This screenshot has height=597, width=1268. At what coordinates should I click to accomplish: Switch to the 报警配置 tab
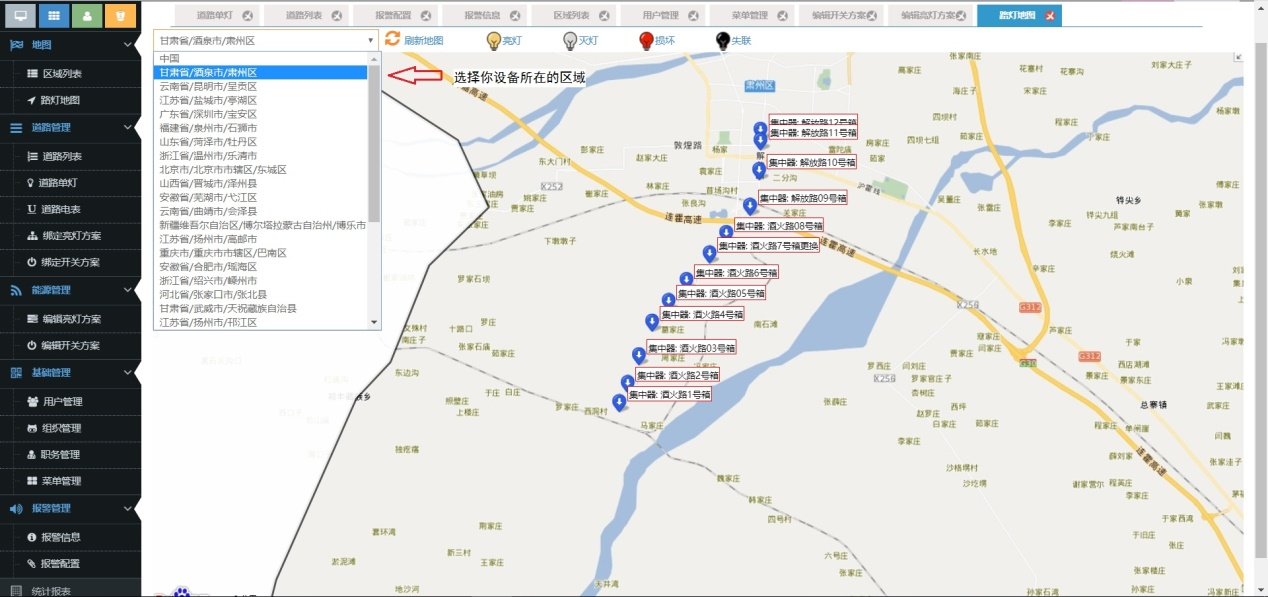click(x=370, y=16)
